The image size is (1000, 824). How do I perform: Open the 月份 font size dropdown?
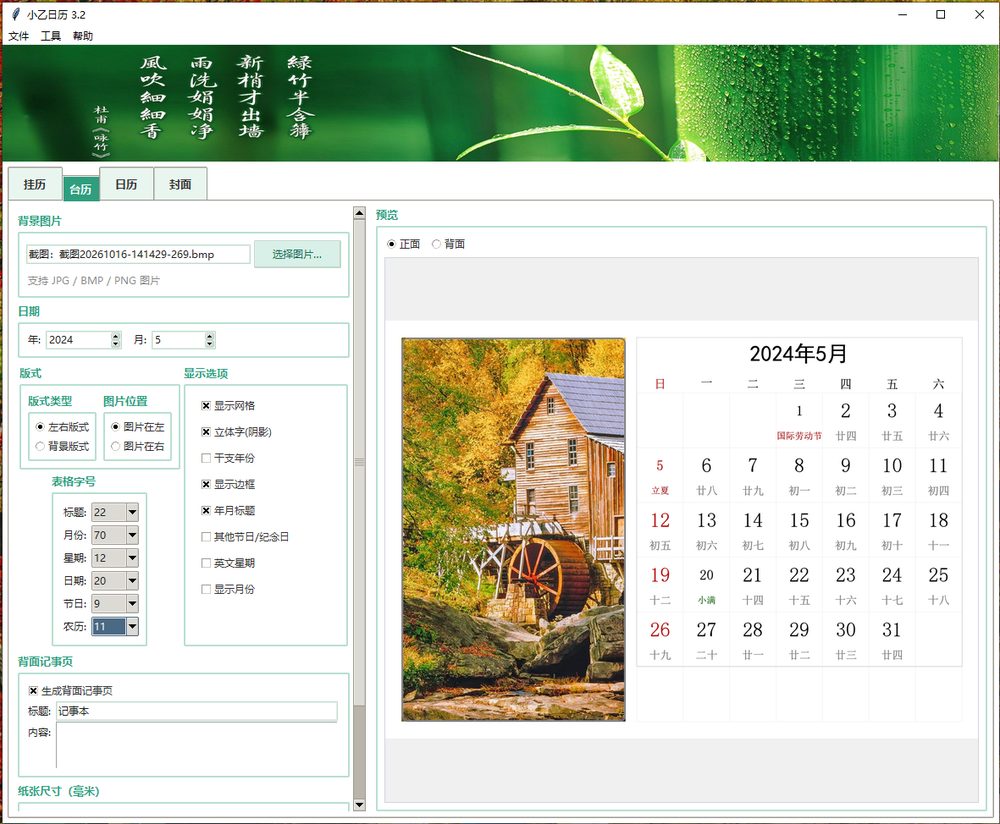(132, 535)
